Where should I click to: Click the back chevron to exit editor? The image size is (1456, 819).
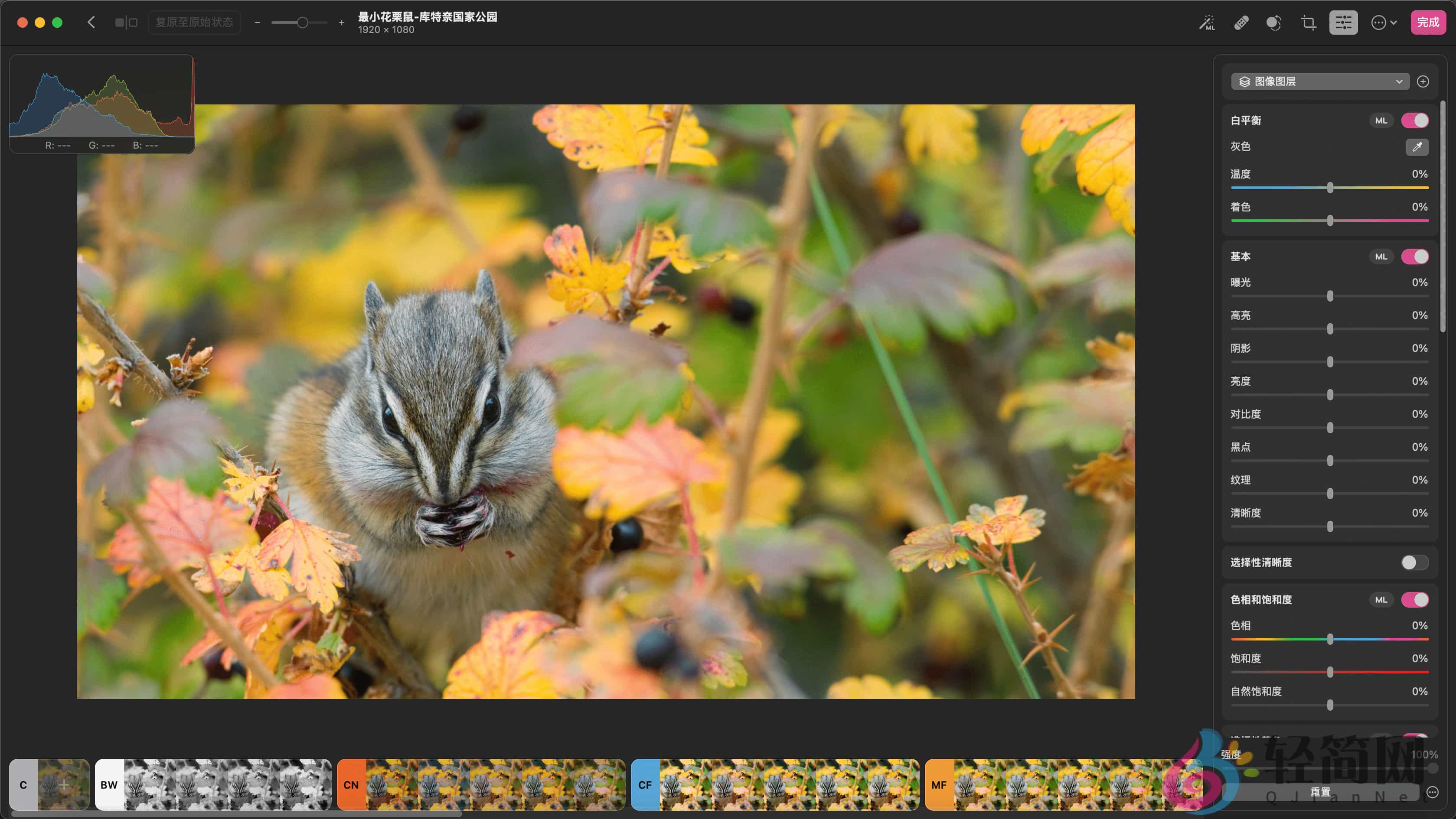[91, 22]
